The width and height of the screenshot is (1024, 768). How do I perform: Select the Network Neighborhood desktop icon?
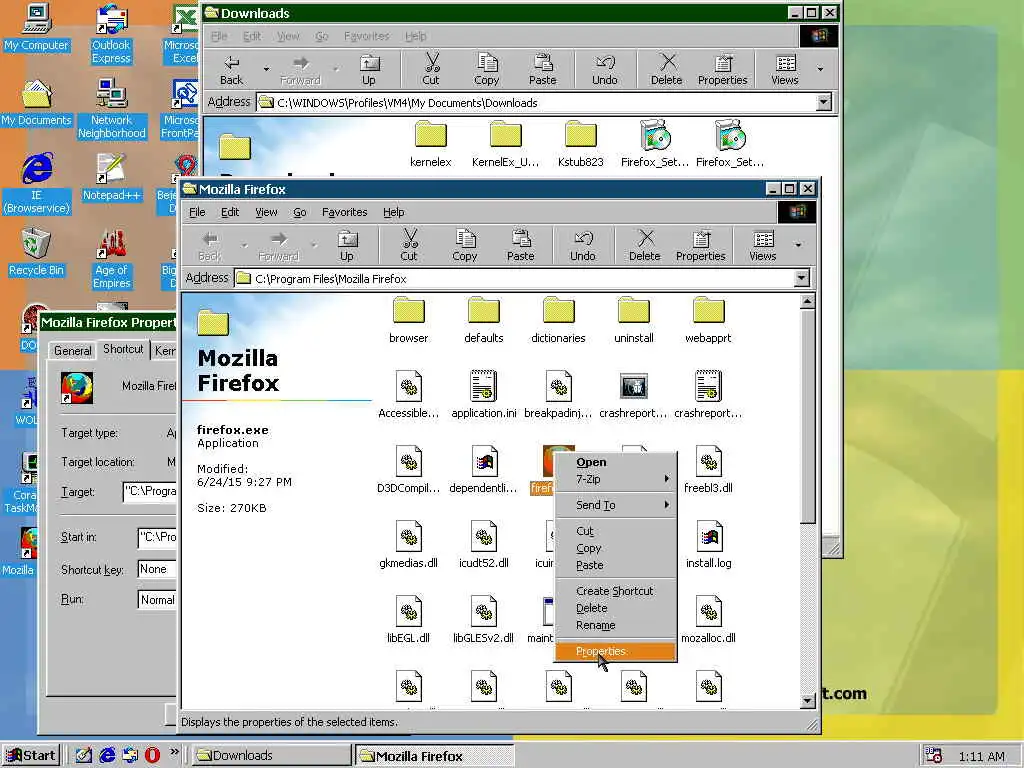[111, 109]
